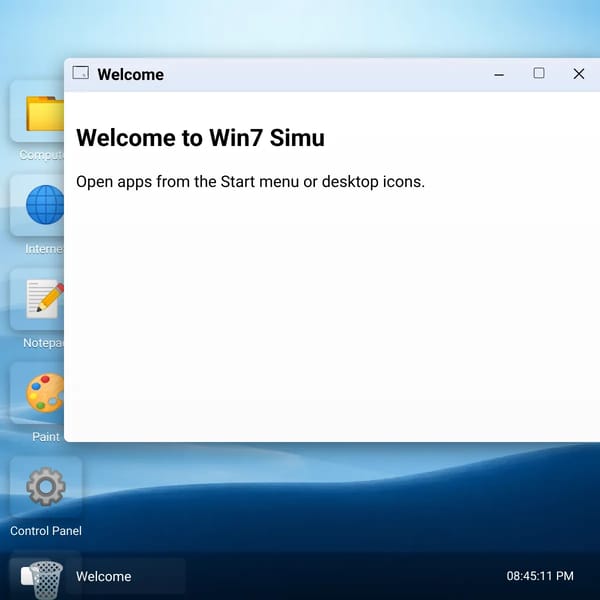The height and width of the screenshot is (600, 600).
Task: Close the Welcome window
Action: tap(579, 74)
